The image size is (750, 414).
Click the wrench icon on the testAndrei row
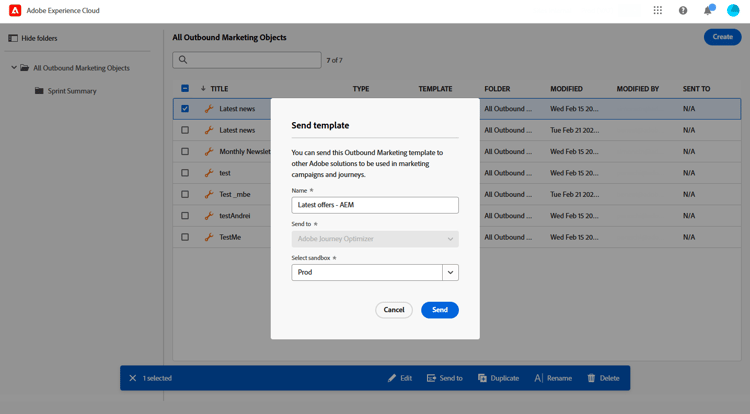(209, 216)
